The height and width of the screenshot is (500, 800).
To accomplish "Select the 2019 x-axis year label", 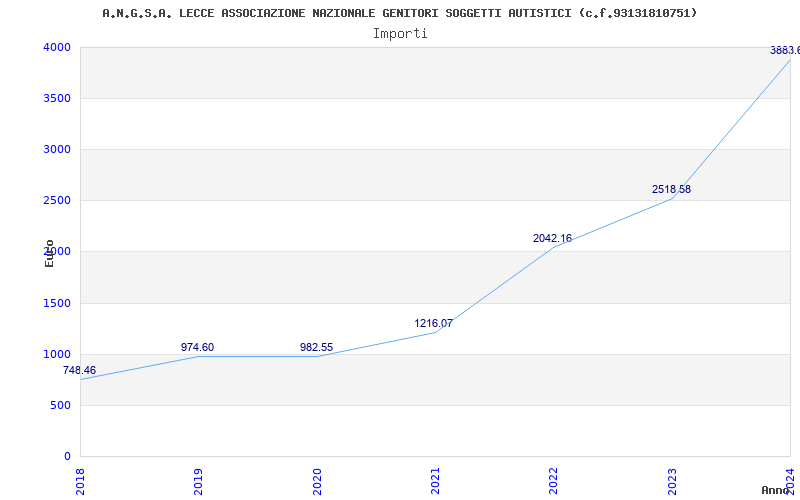I will tap(199, 480).
